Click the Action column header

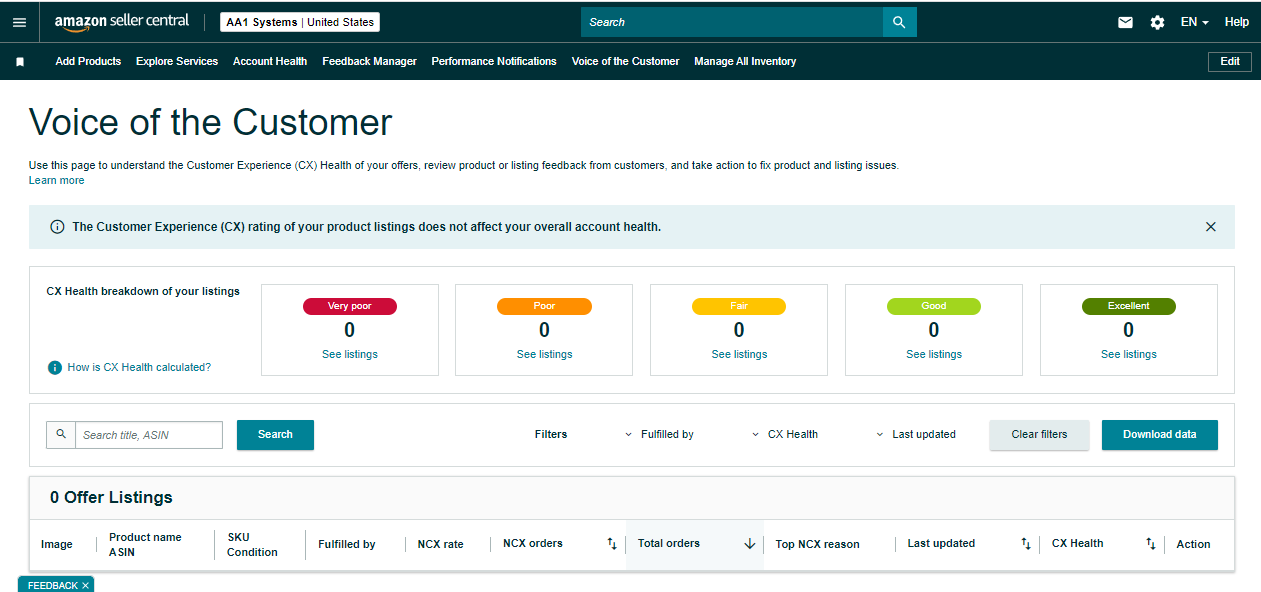(x=1193, y=545)
